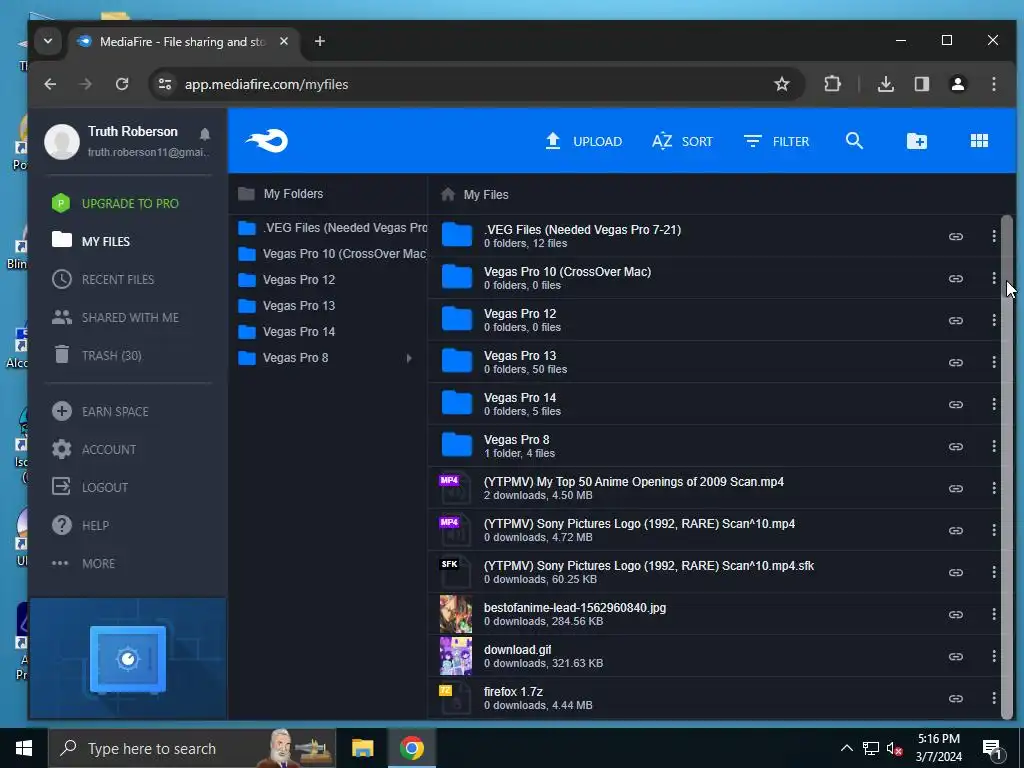Open Help in sidebar
Screen dimensions: 1024x768
click(x=80, y=525)
